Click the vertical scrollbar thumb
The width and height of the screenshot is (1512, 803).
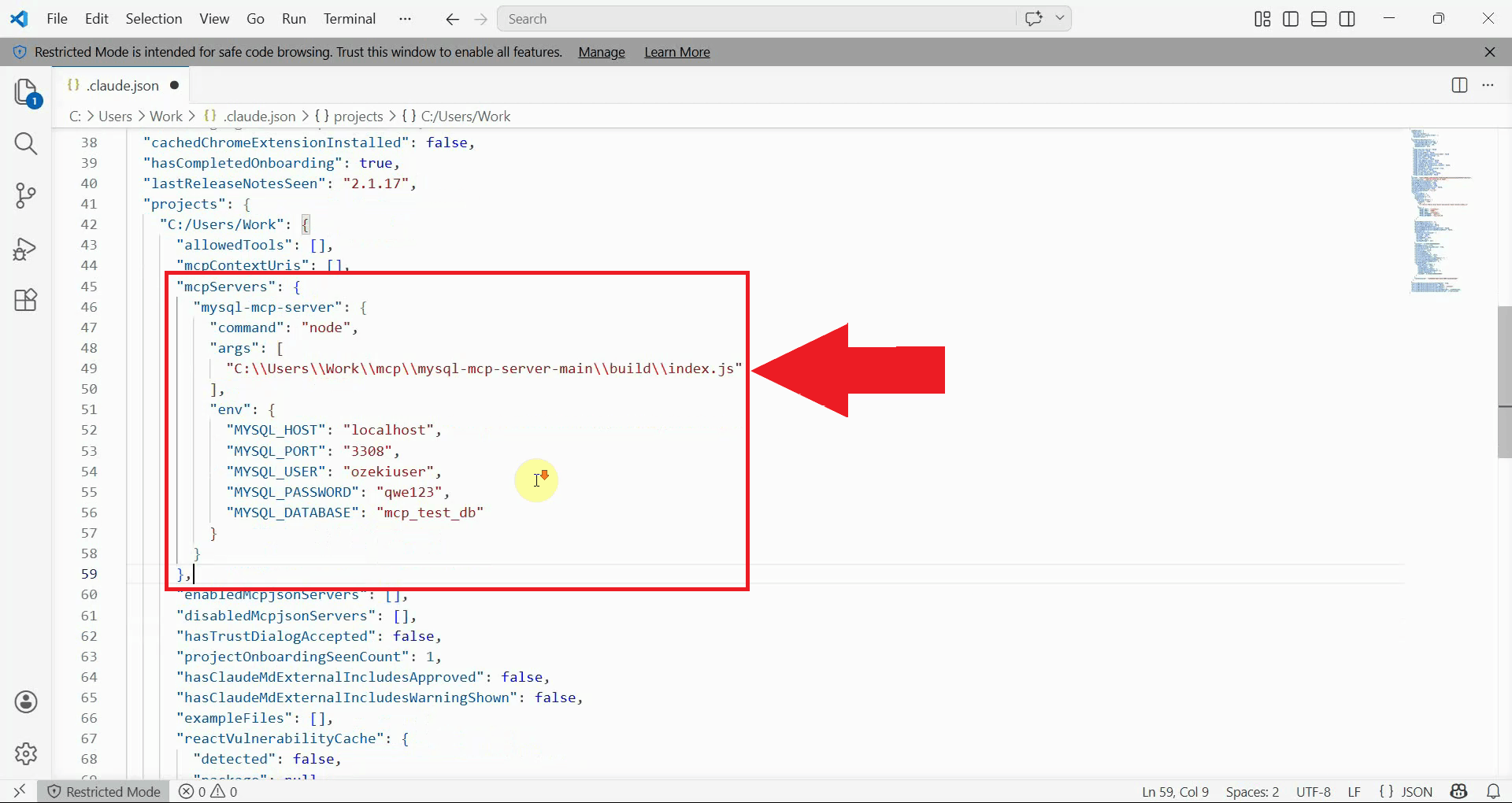pos(1504,382)
